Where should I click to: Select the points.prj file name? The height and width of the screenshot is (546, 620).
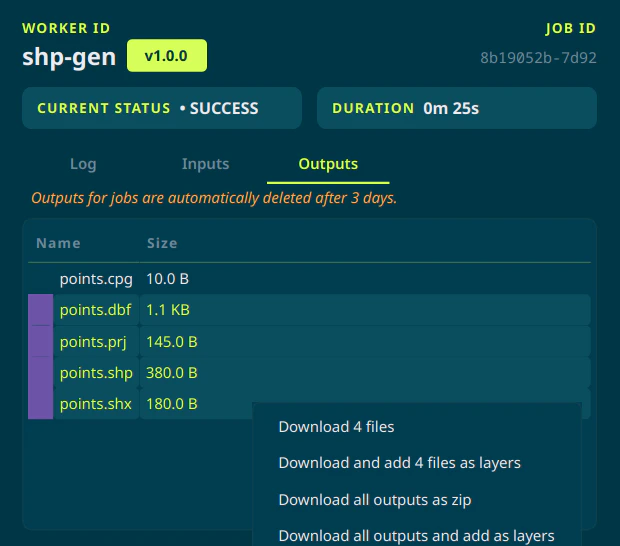93,342
